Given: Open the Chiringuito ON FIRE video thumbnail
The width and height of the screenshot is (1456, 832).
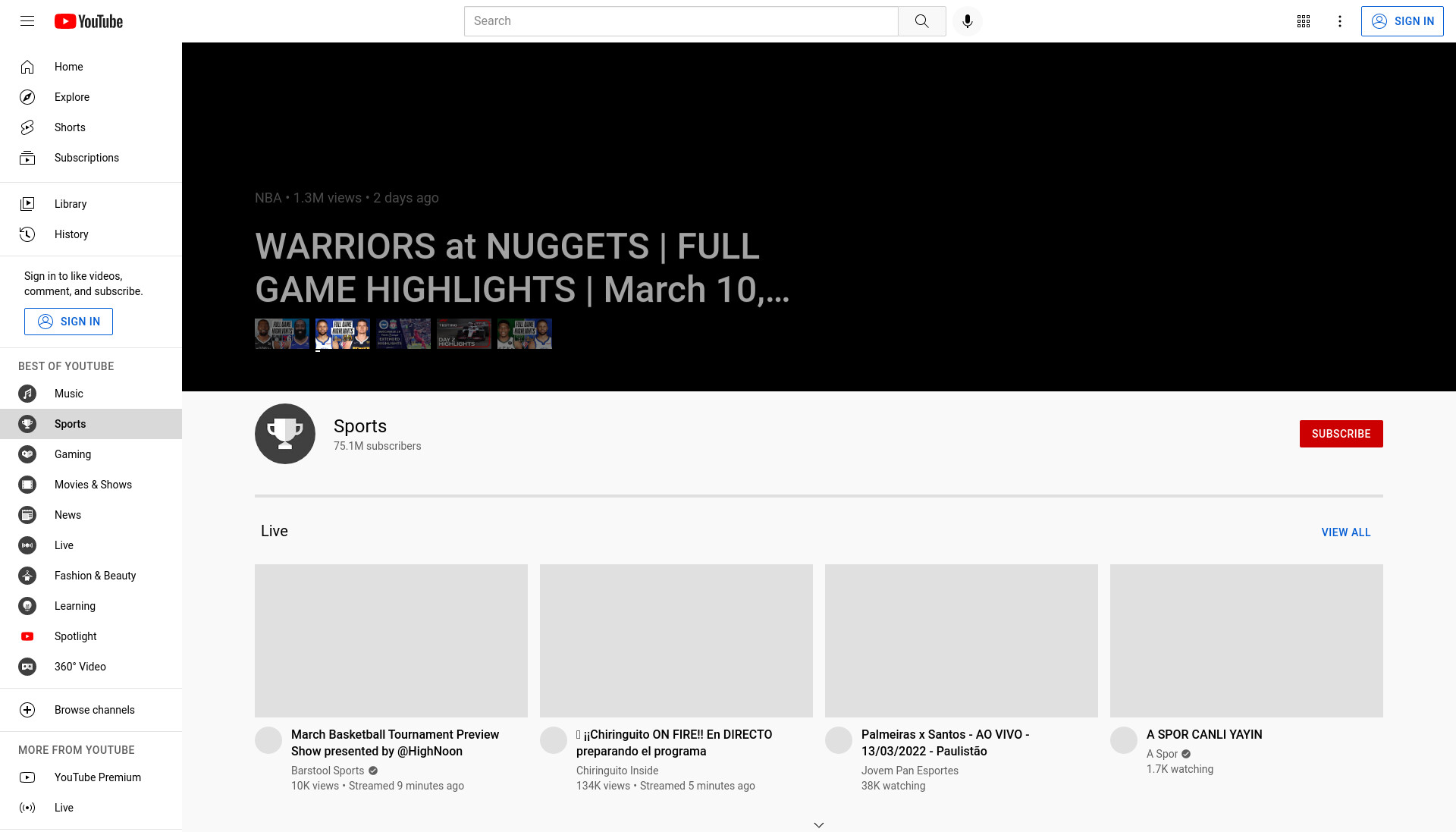Looking at the screenshot, I should coord(676,641).
